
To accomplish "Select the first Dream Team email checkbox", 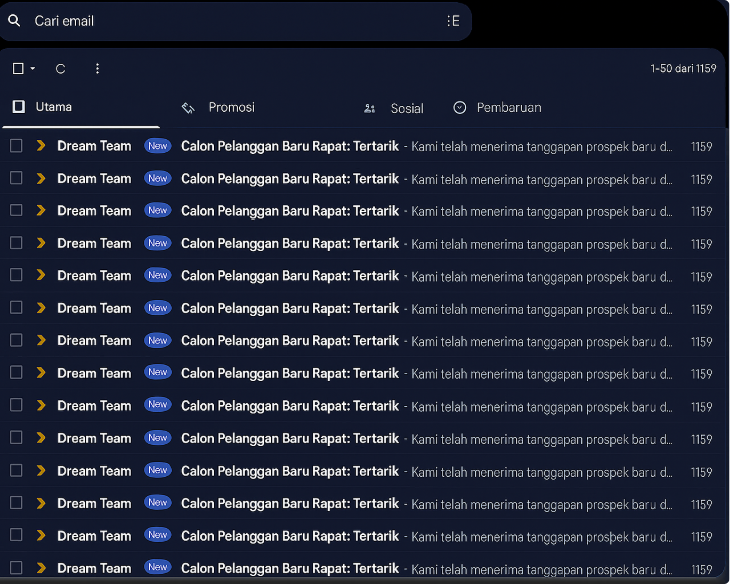I will click(x=16, y=146).
